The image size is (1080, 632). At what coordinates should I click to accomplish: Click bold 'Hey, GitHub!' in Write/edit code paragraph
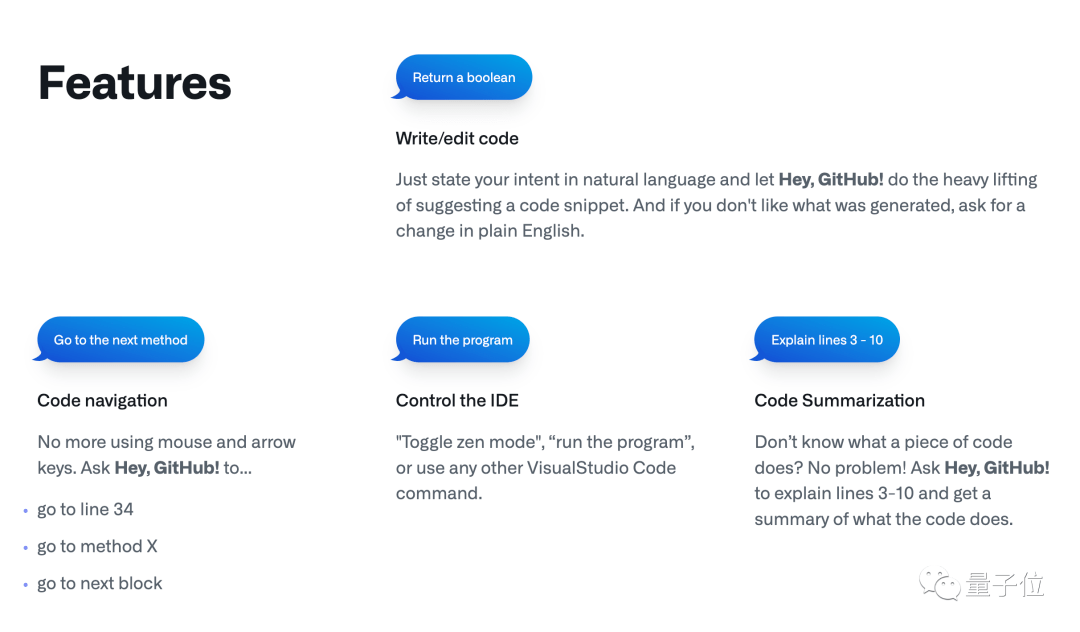point(831,180)
